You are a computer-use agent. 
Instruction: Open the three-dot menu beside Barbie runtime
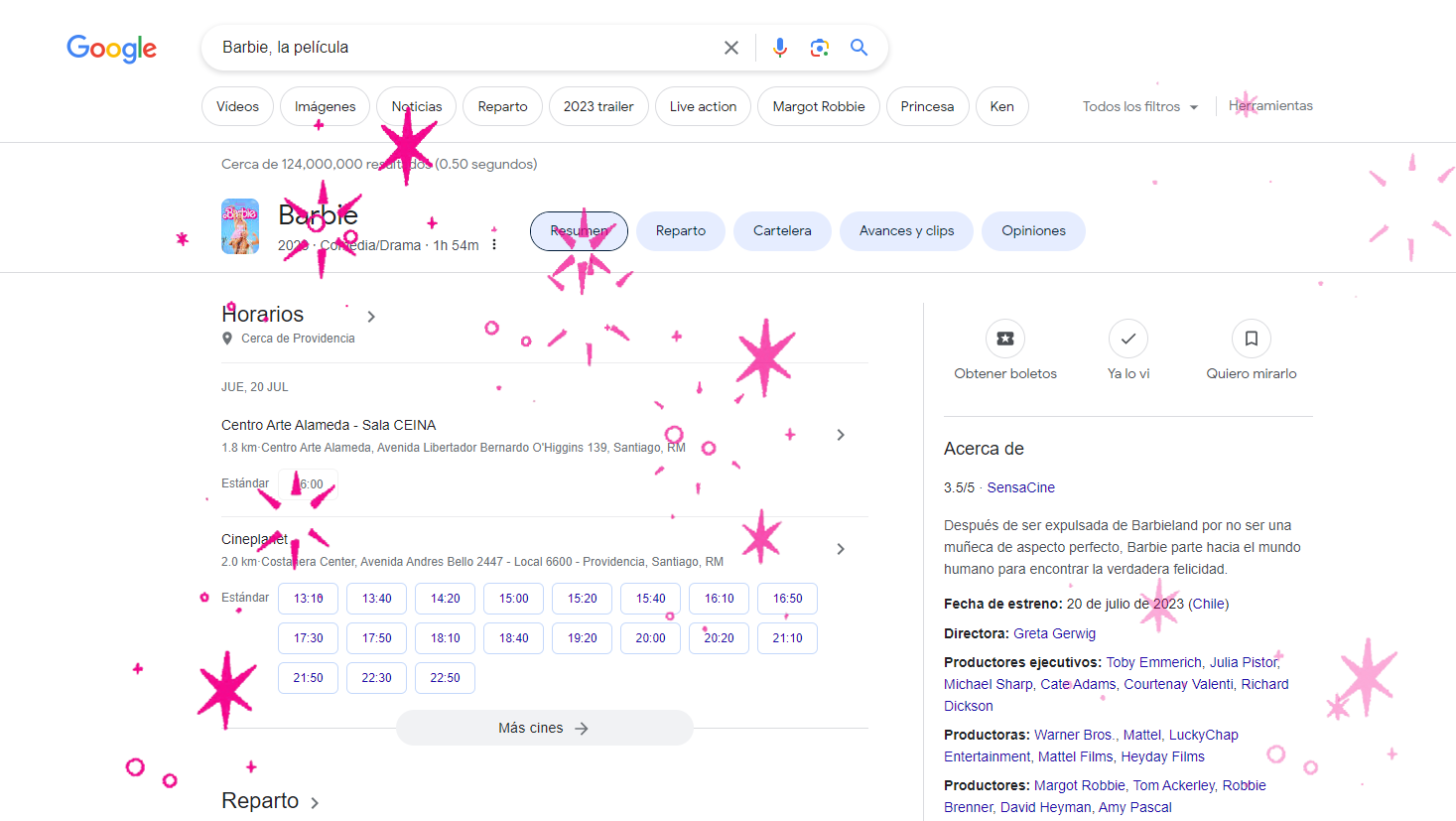tap(494, 245)
